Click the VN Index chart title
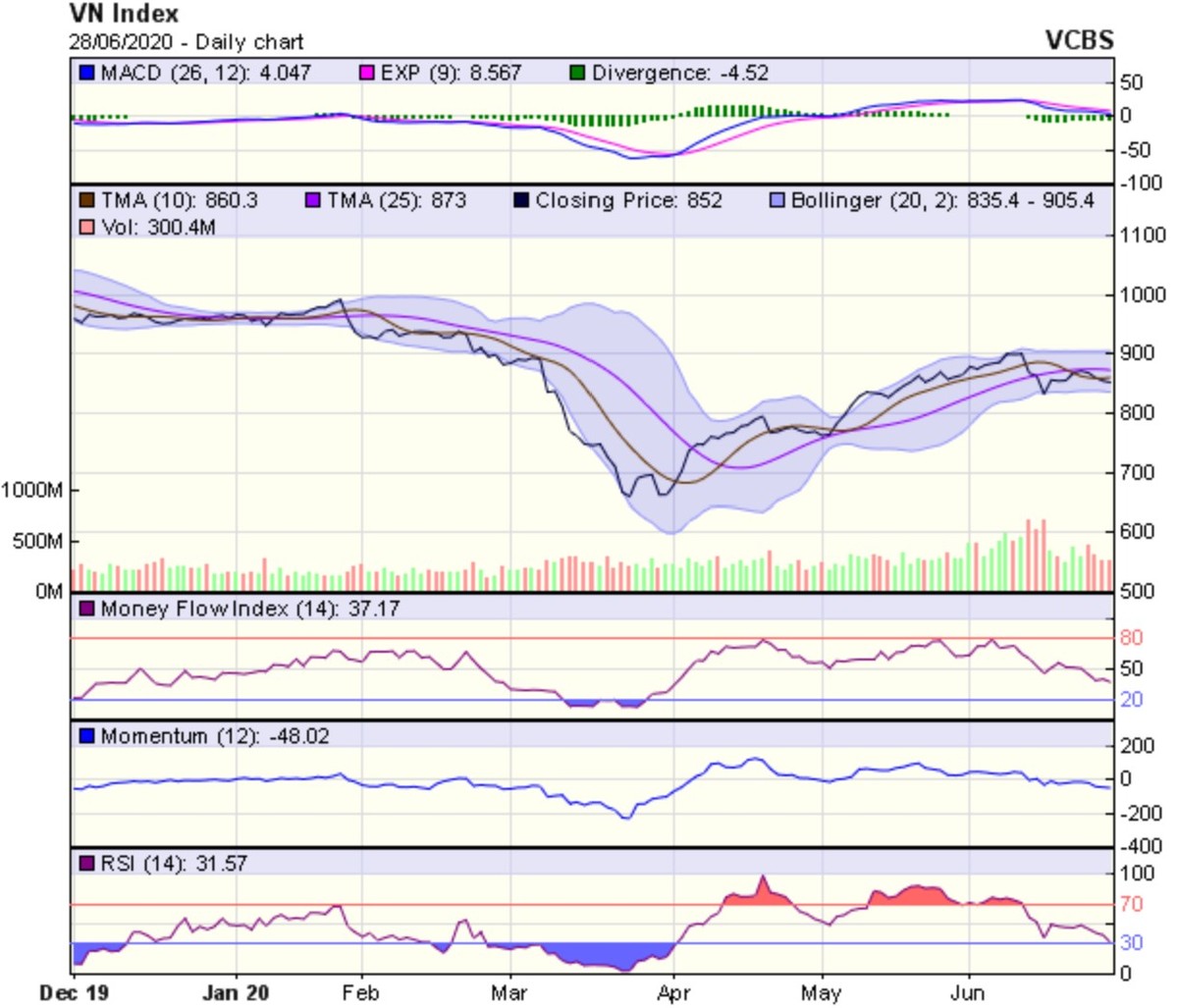Viewport: 1178px width, 1008px height. [124, 14]
